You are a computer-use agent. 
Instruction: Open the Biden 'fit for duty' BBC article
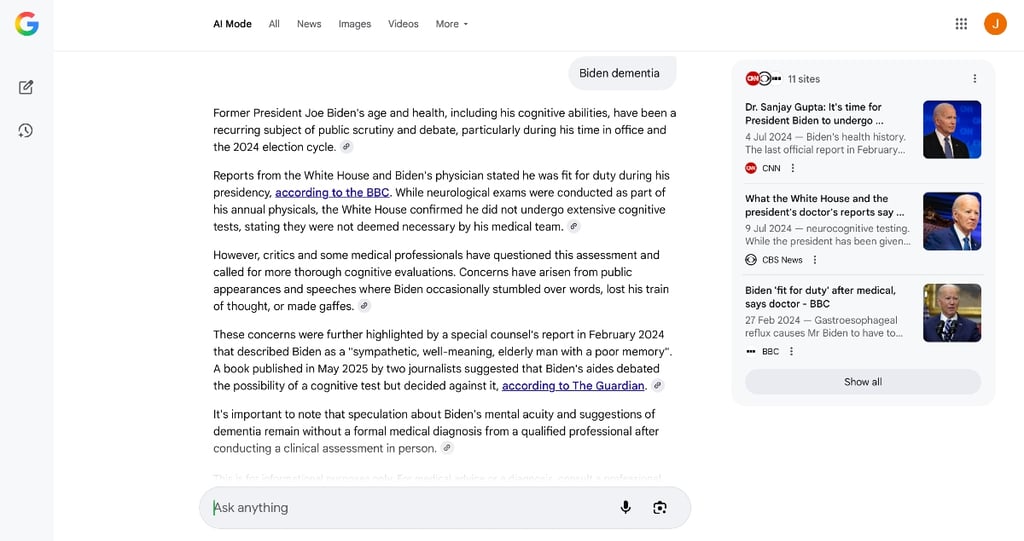[x=821, y=297]
